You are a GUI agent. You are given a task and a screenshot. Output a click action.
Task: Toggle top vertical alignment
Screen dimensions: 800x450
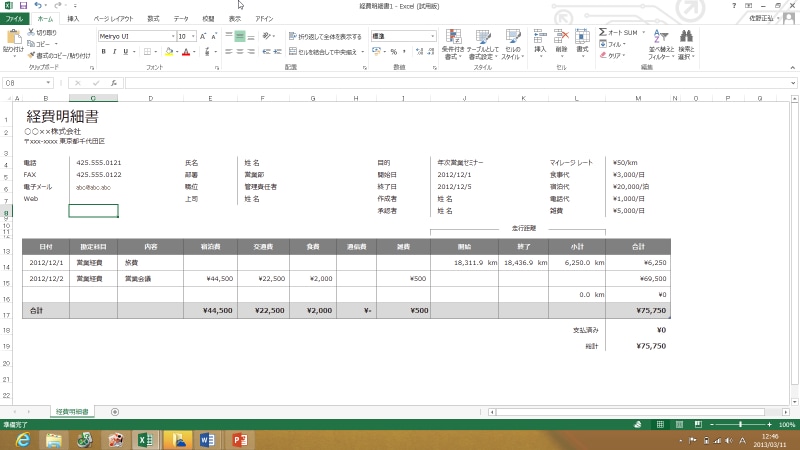coord(229,36)
